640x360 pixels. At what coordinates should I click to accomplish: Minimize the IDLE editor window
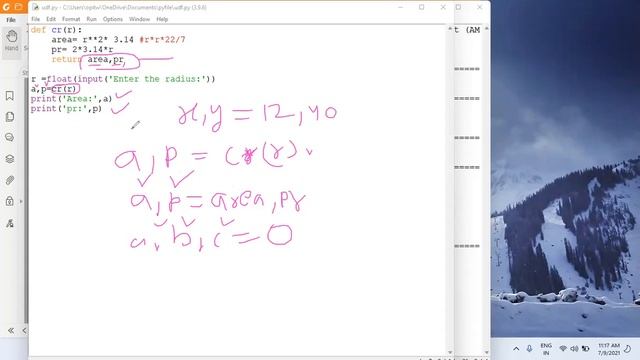point(400,7)
